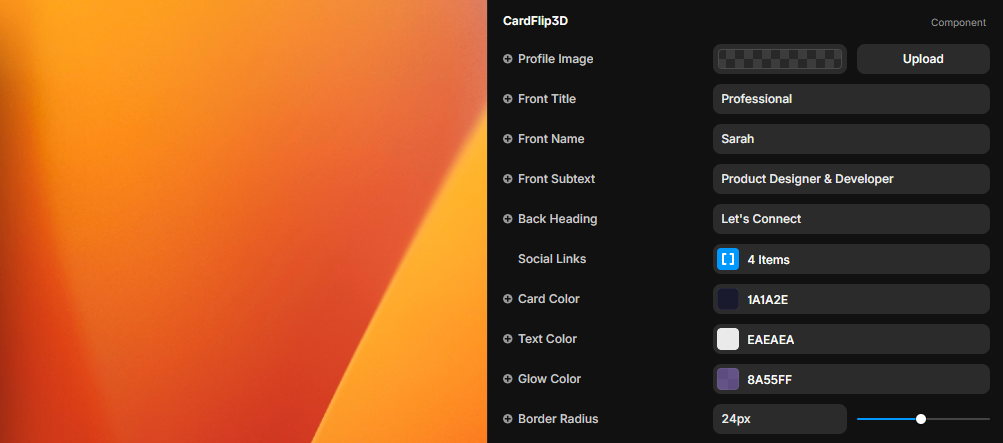Click the plus icon beside Profile Image
The width and height of the screenshot is (1003, 443).
(x=508, y=59)
